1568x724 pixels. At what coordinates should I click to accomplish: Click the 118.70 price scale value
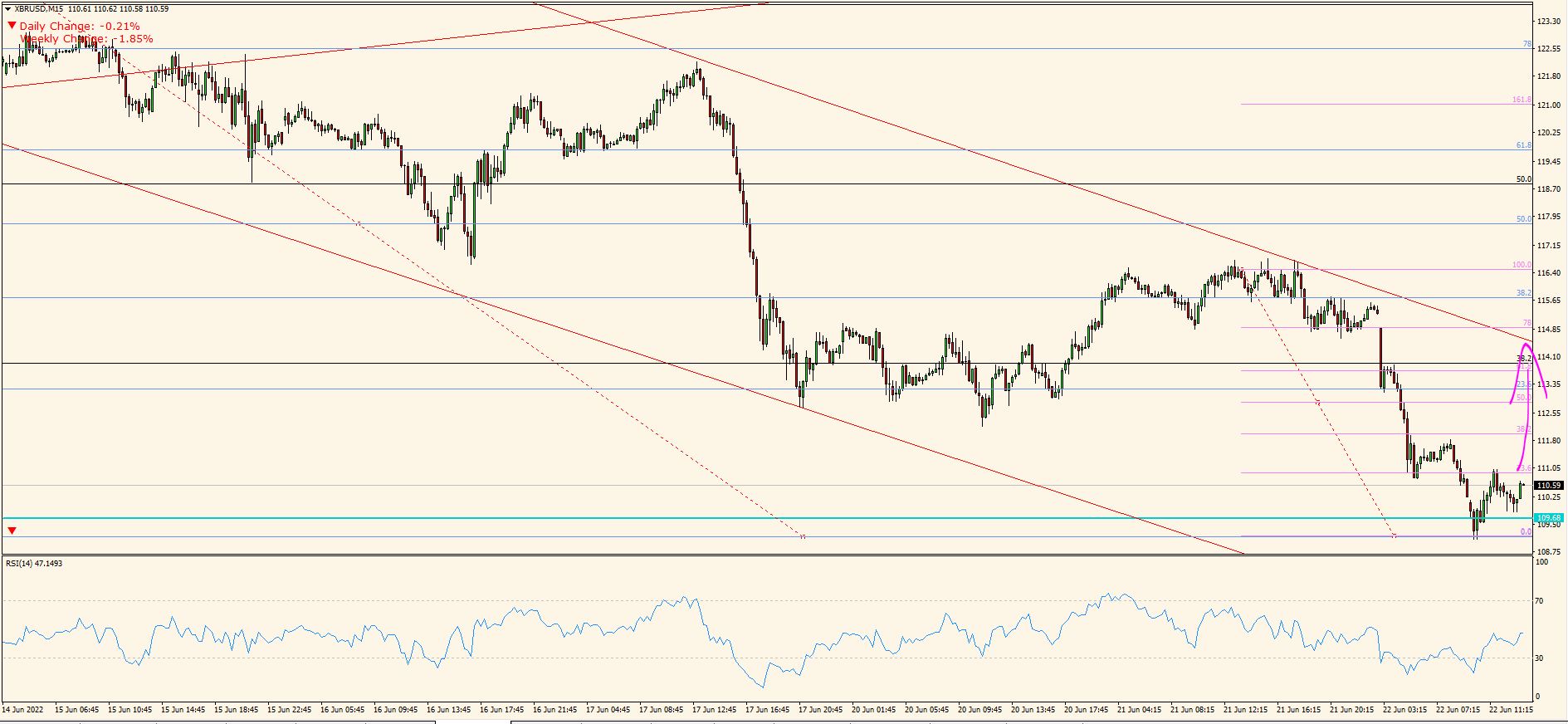(1549, 189)
